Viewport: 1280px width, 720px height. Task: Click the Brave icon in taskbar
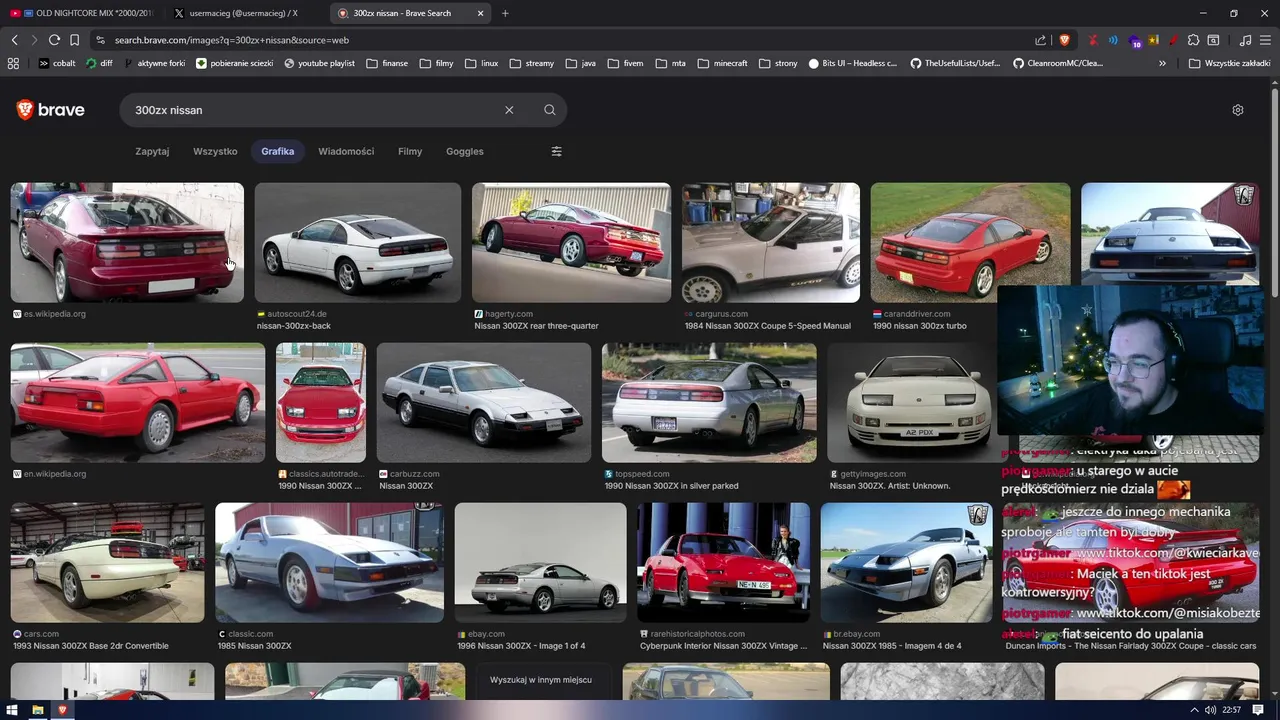point(62,710)
